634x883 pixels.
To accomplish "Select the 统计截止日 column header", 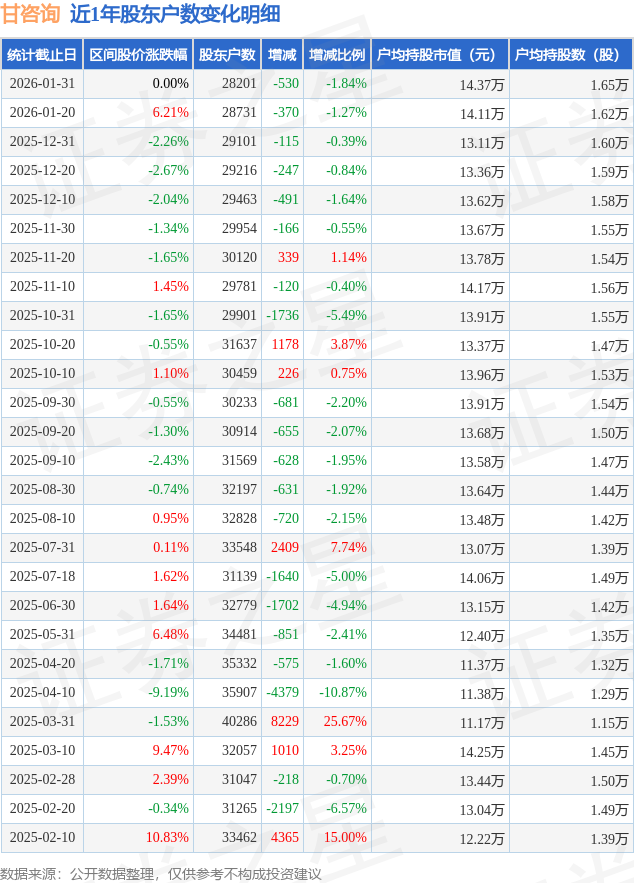I will click(x=41, y=55).
